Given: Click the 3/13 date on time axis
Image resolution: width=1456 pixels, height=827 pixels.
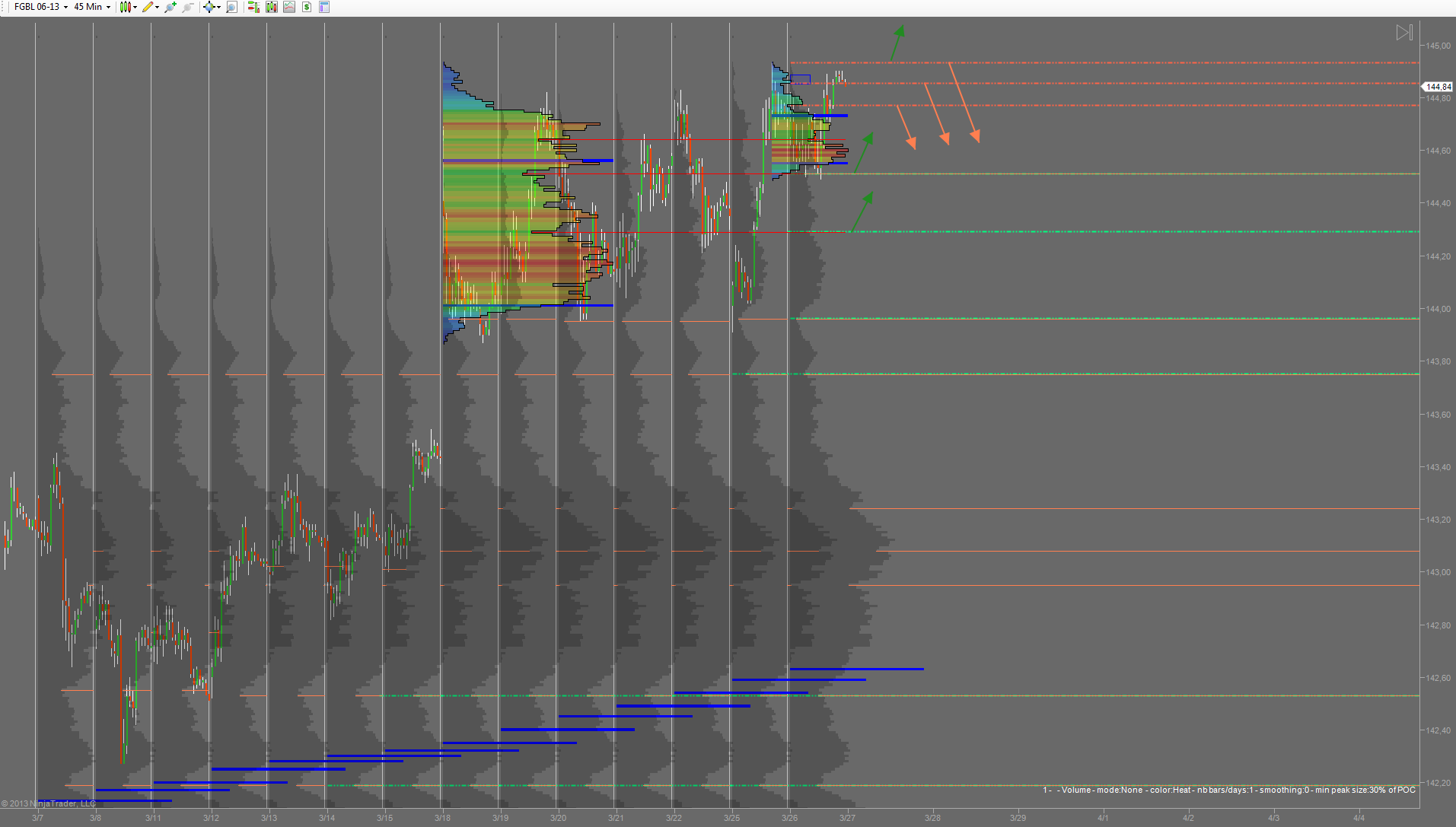Looking at the screenshot, I should 269,818.
